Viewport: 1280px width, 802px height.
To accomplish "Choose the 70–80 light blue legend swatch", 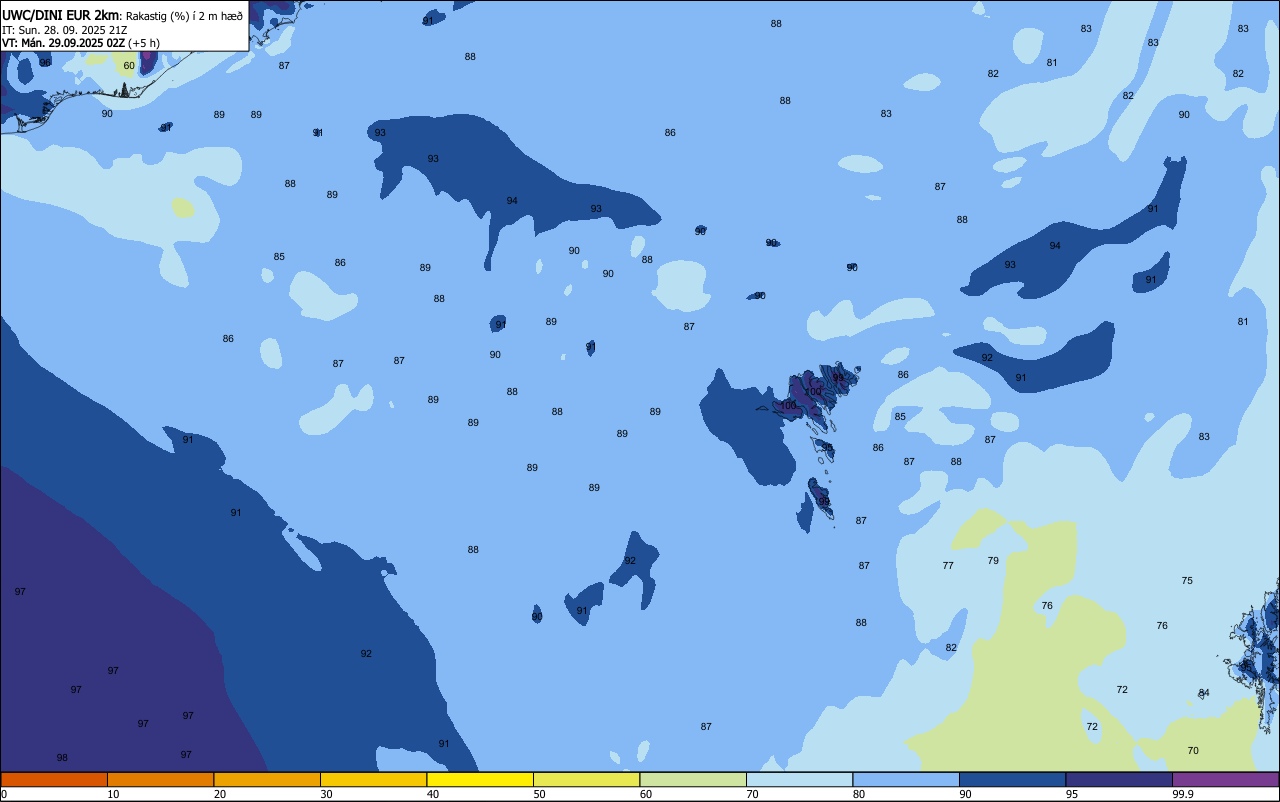I will 799,779.
